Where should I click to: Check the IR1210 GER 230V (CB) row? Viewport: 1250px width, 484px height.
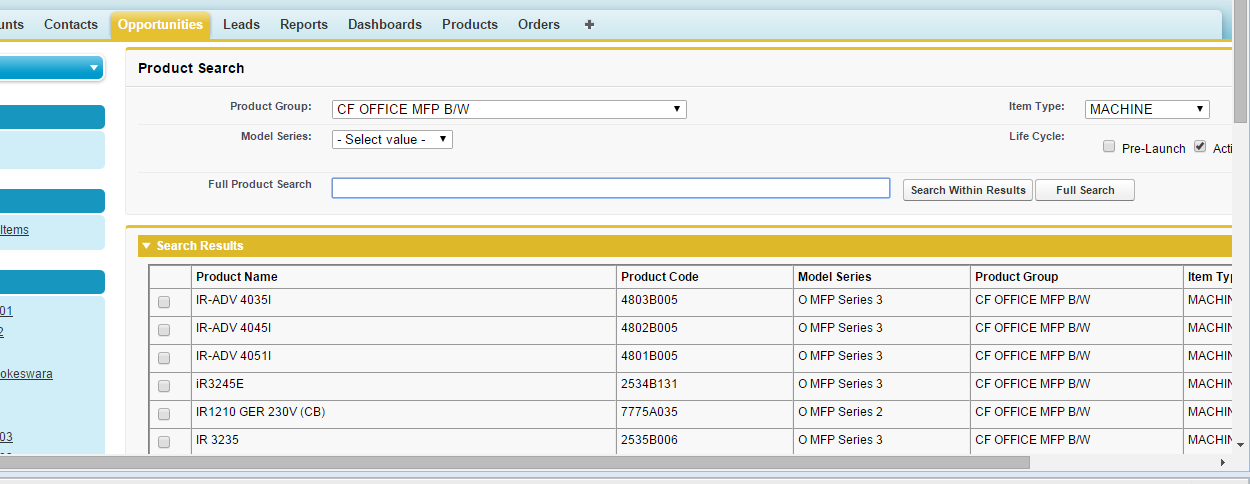pyautogui.click(x=164, y=414)
